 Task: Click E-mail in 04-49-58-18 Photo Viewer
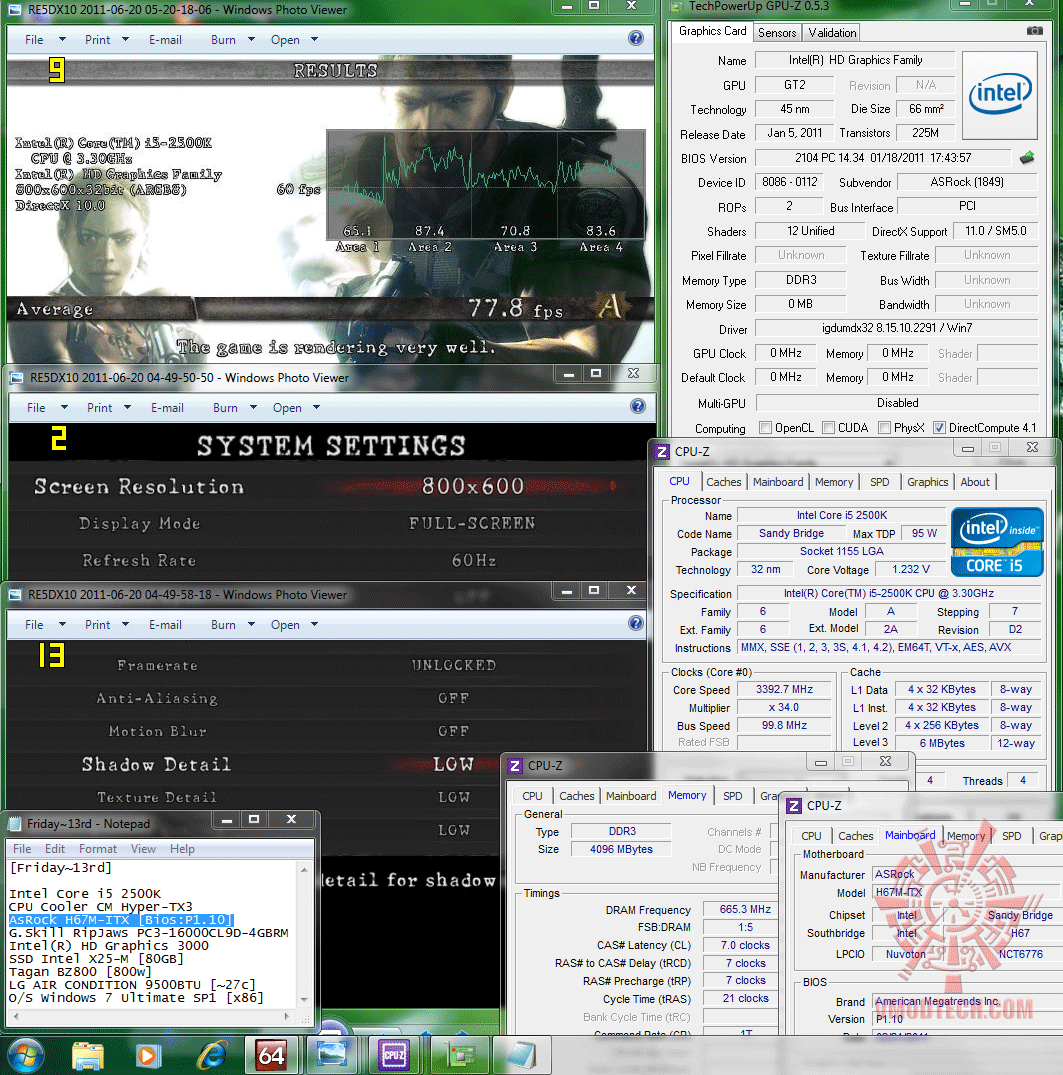[165, 625]
